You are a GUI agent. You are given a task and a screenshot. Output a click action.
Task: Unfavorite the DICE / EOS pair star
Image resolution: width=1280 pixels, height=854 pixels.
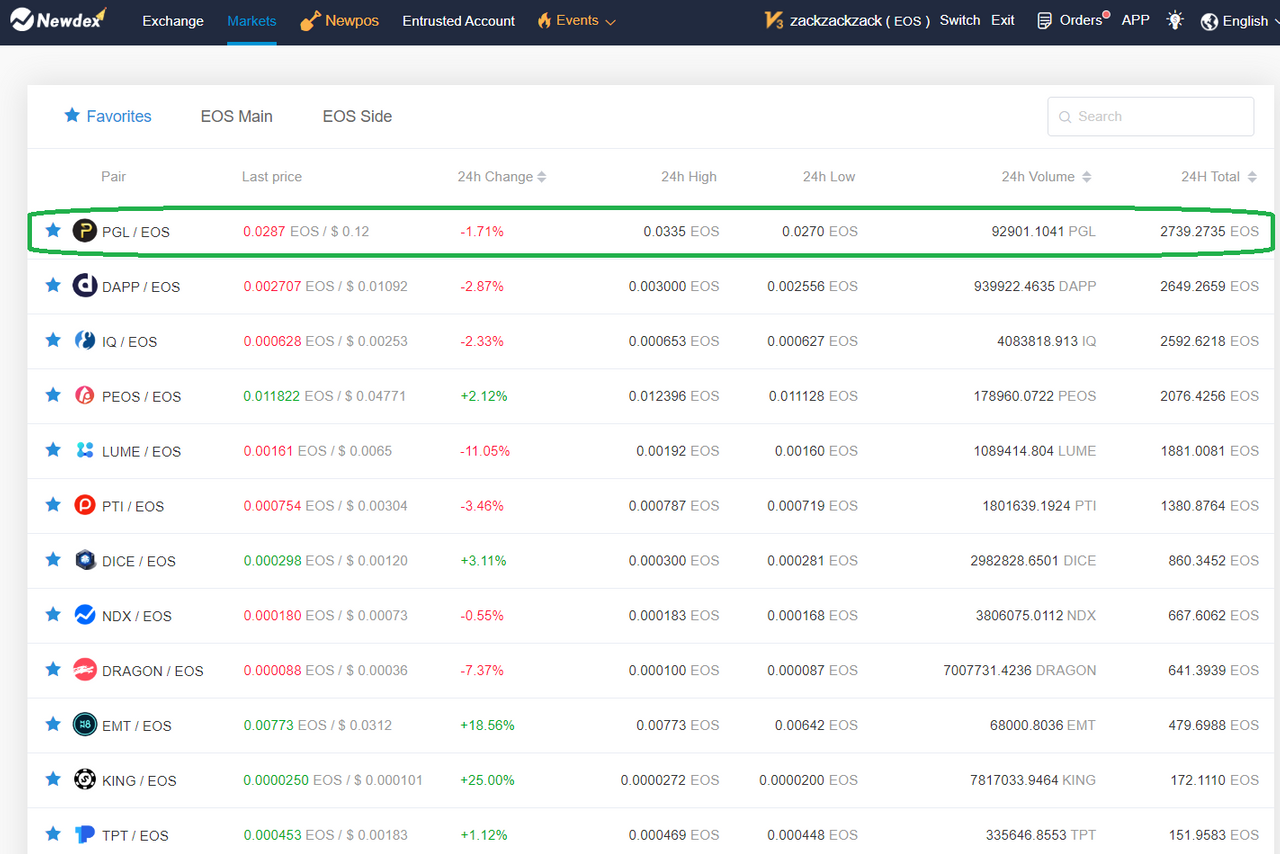[x=53, y=559]
